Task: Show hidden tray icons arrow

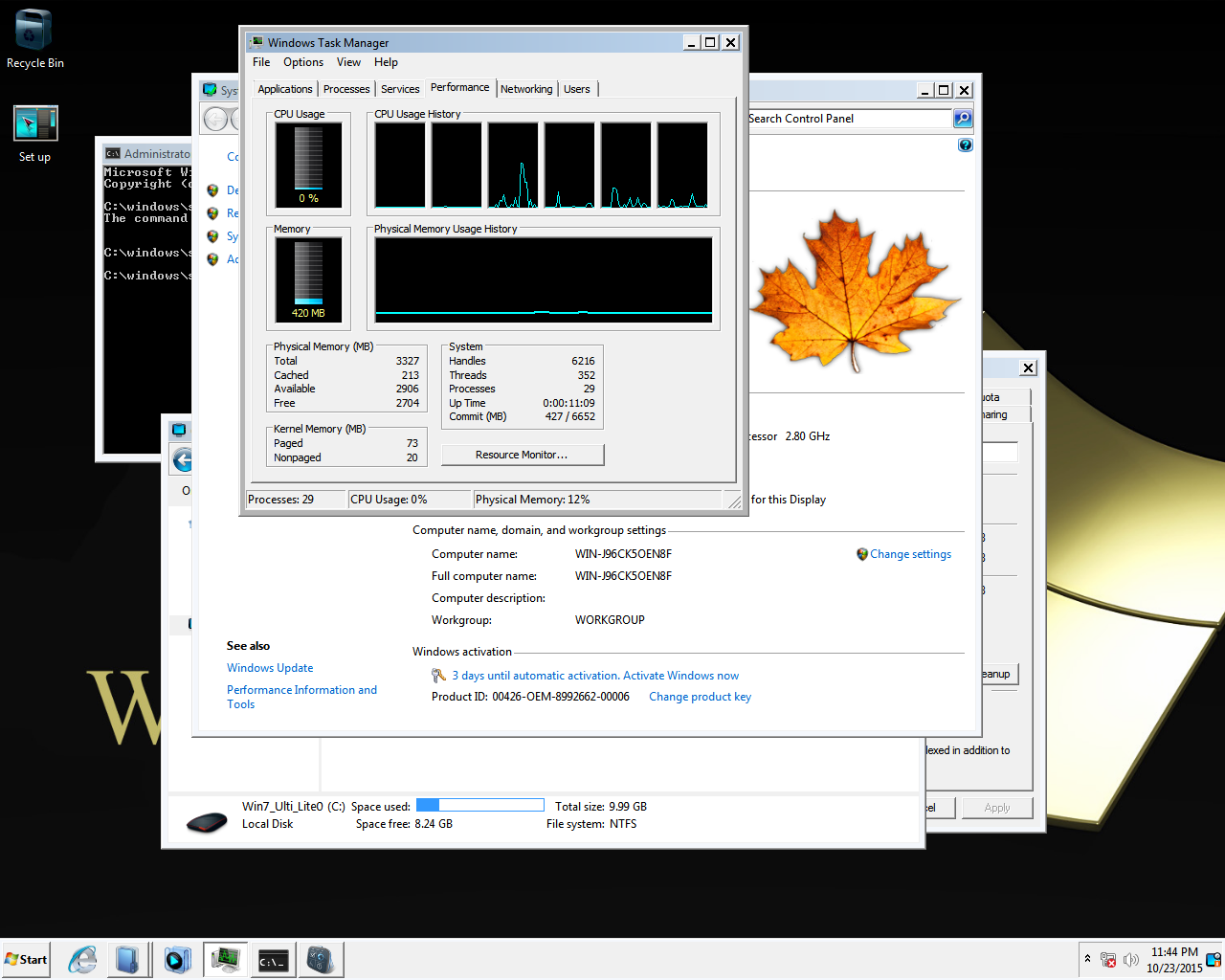Action: 1087,959
